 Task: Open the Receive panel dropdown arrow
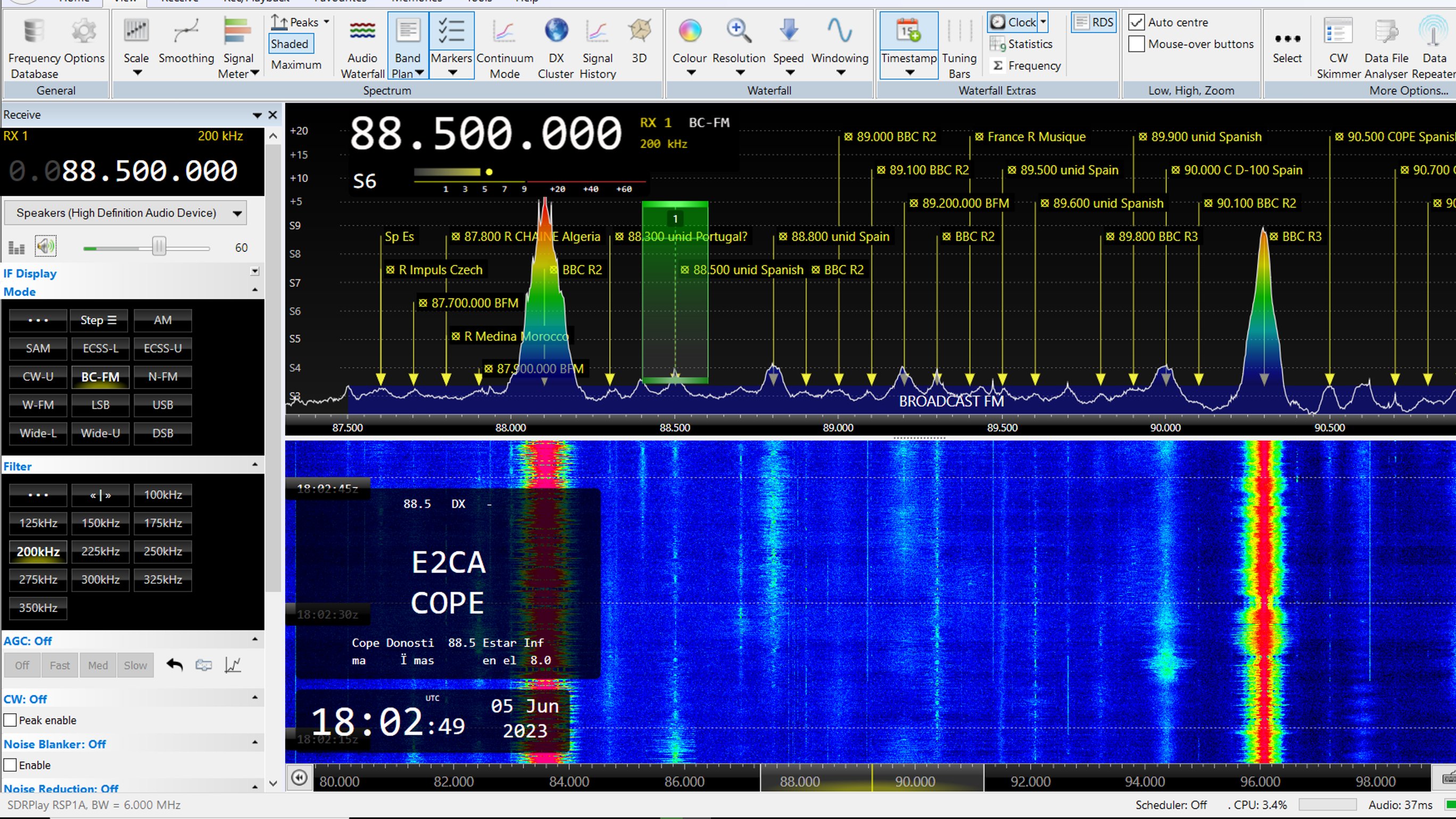257,115
